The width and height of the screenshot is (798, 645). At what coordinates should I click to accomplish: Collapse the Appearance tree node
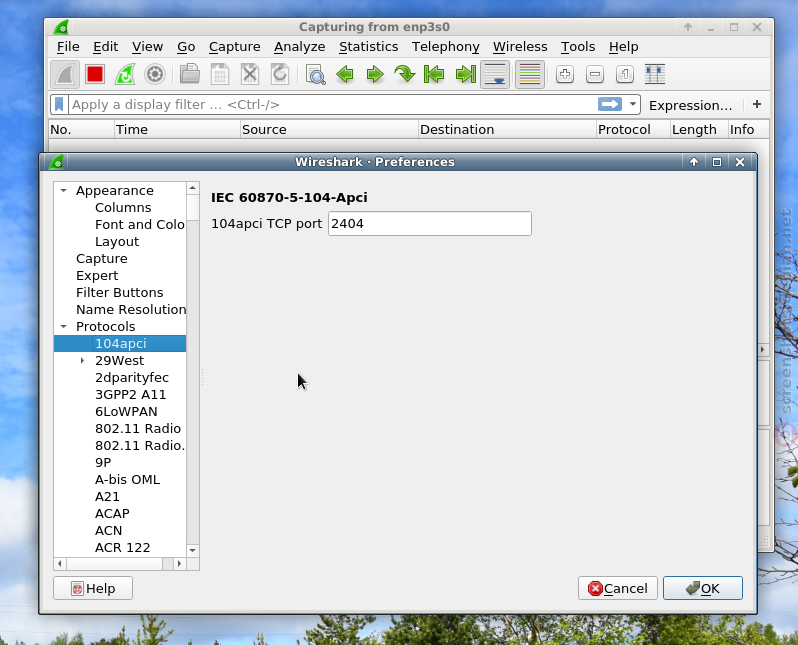point(64,190)
